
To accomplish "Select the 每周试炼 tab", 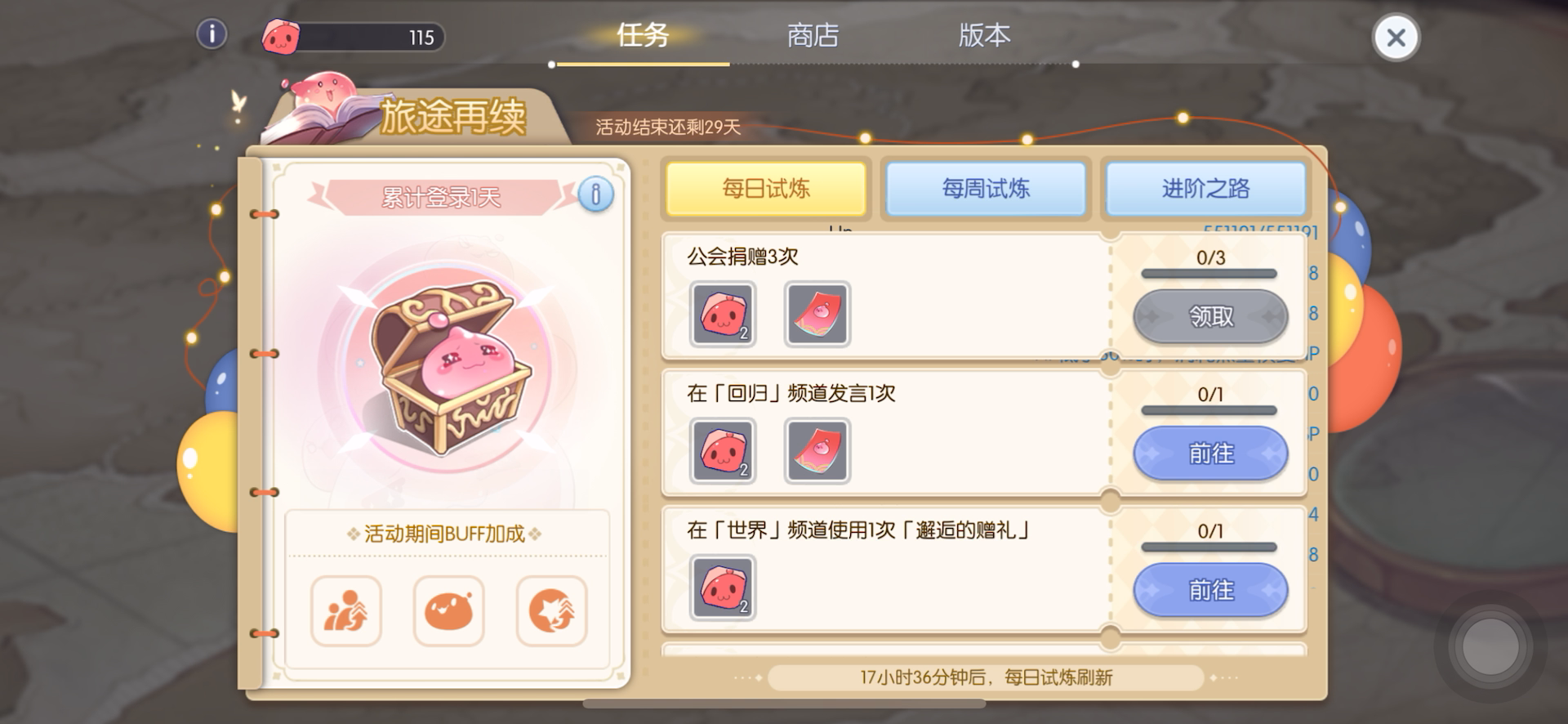I will click(986, 189).
